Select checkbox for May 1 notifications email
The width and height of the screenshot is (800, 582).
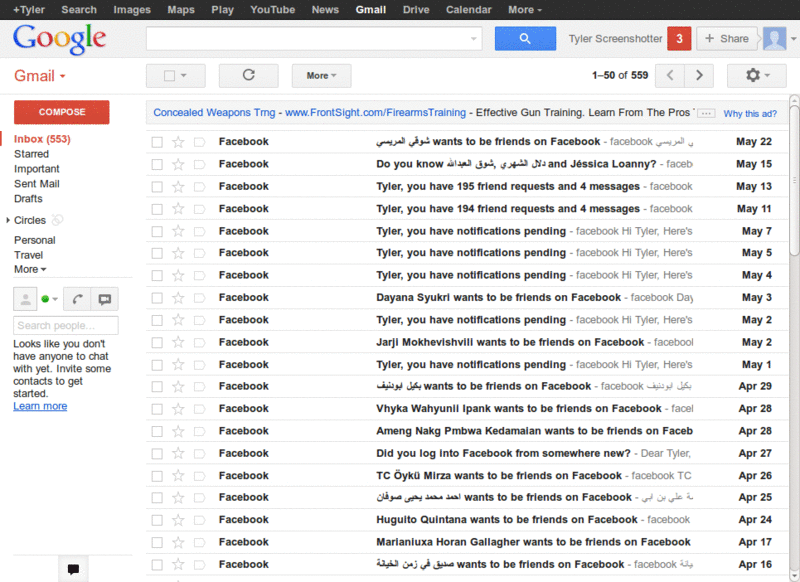click(x=157, y=365)
